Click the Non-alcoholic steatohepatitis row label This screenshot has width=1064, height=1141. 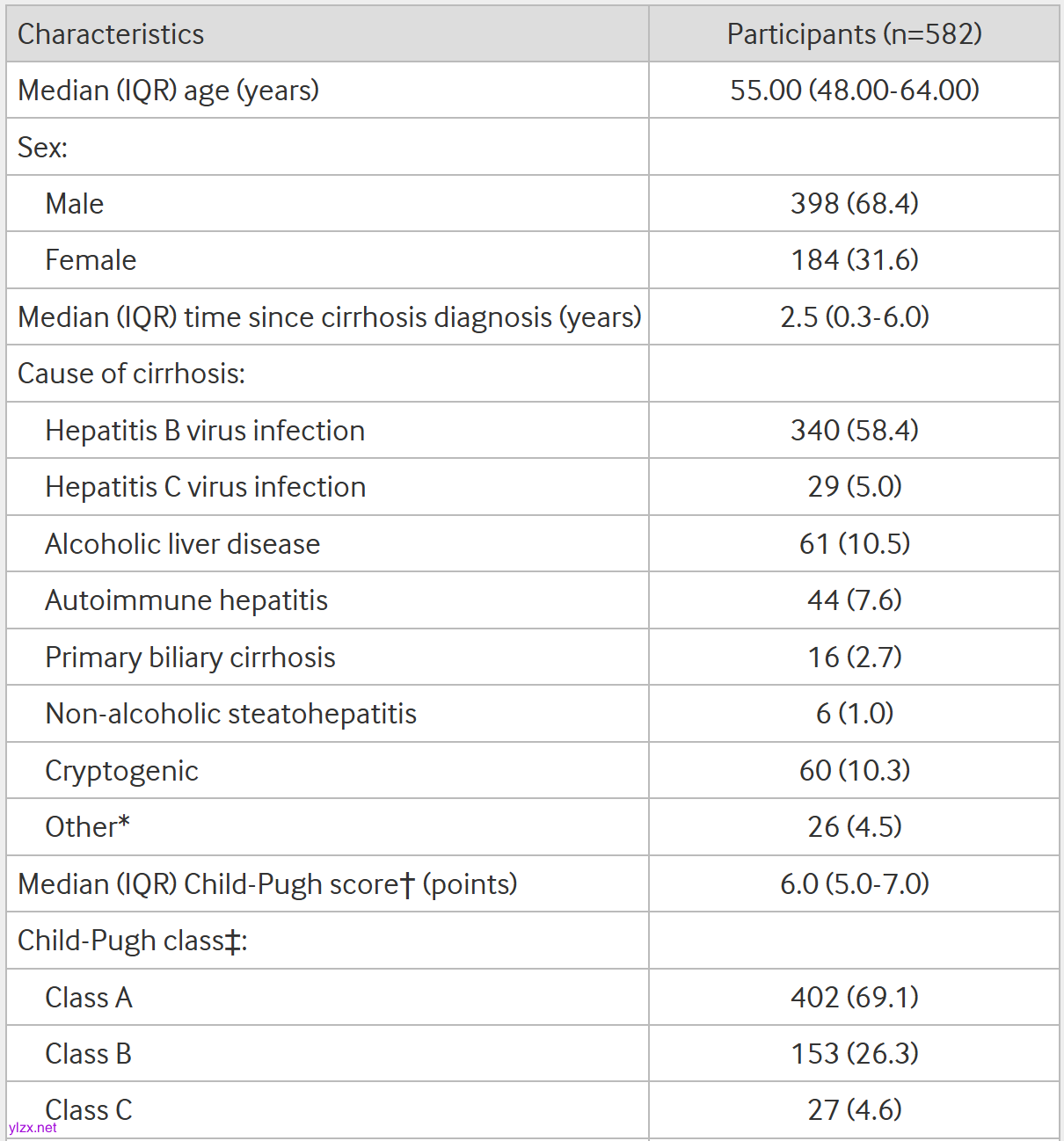[x=231, y=714]
